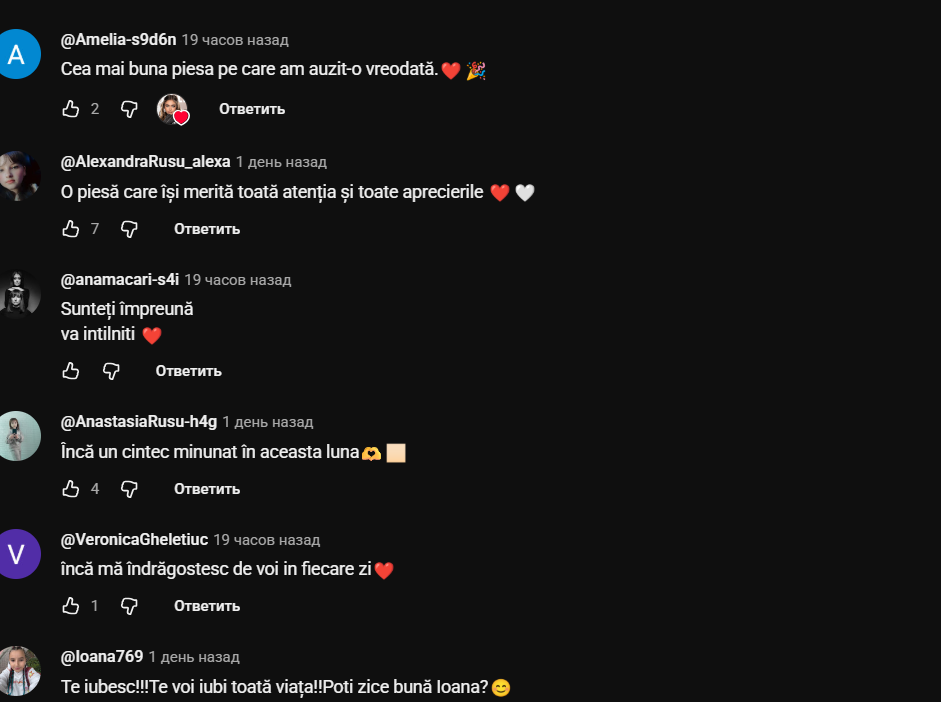Click Ответить under AnastasiaRusu-h4g's comment

pyautogui.click(x=207, y=489)
